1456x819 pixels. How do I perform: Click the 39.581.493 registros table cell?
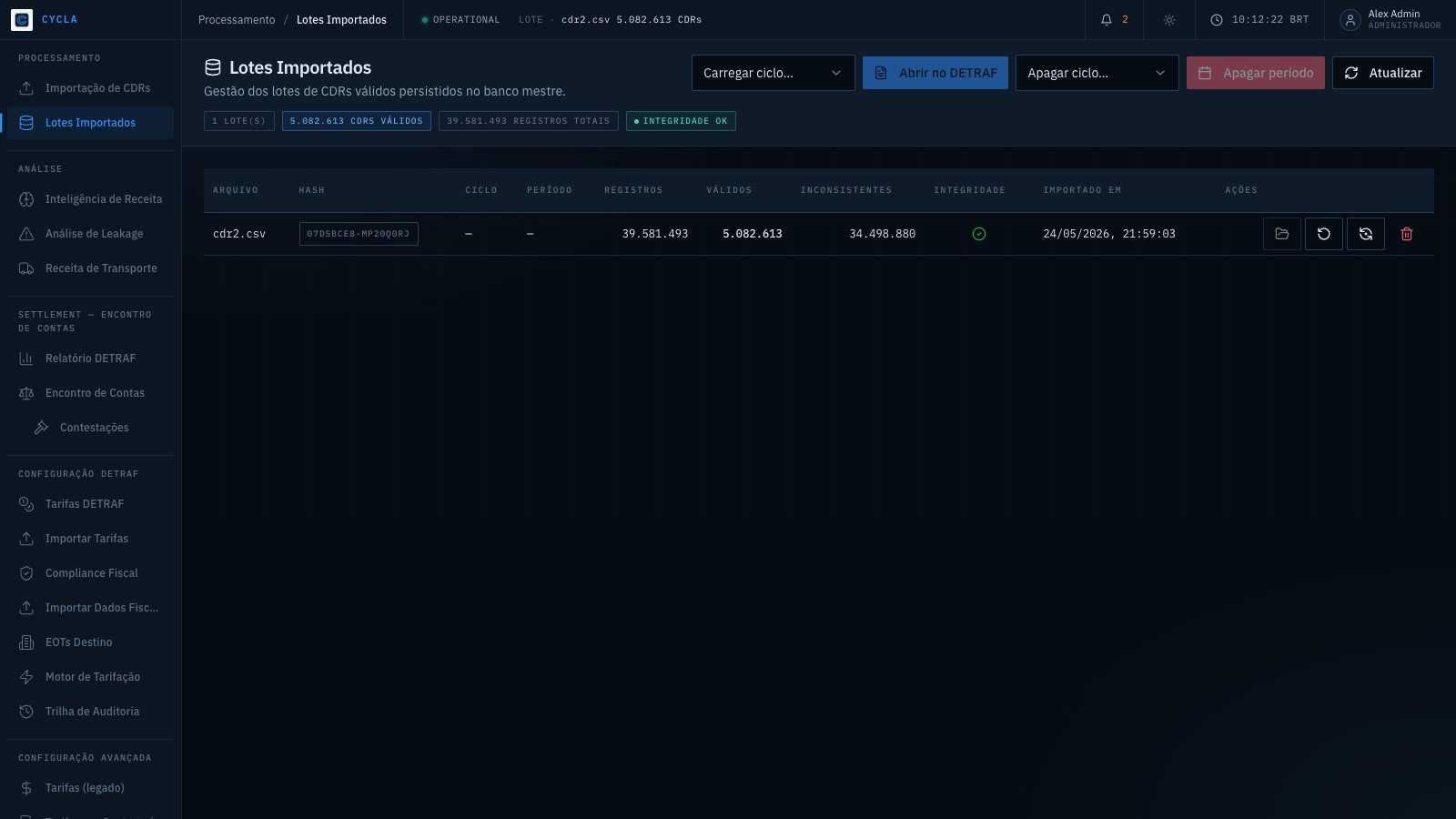(x=655, y=234)
